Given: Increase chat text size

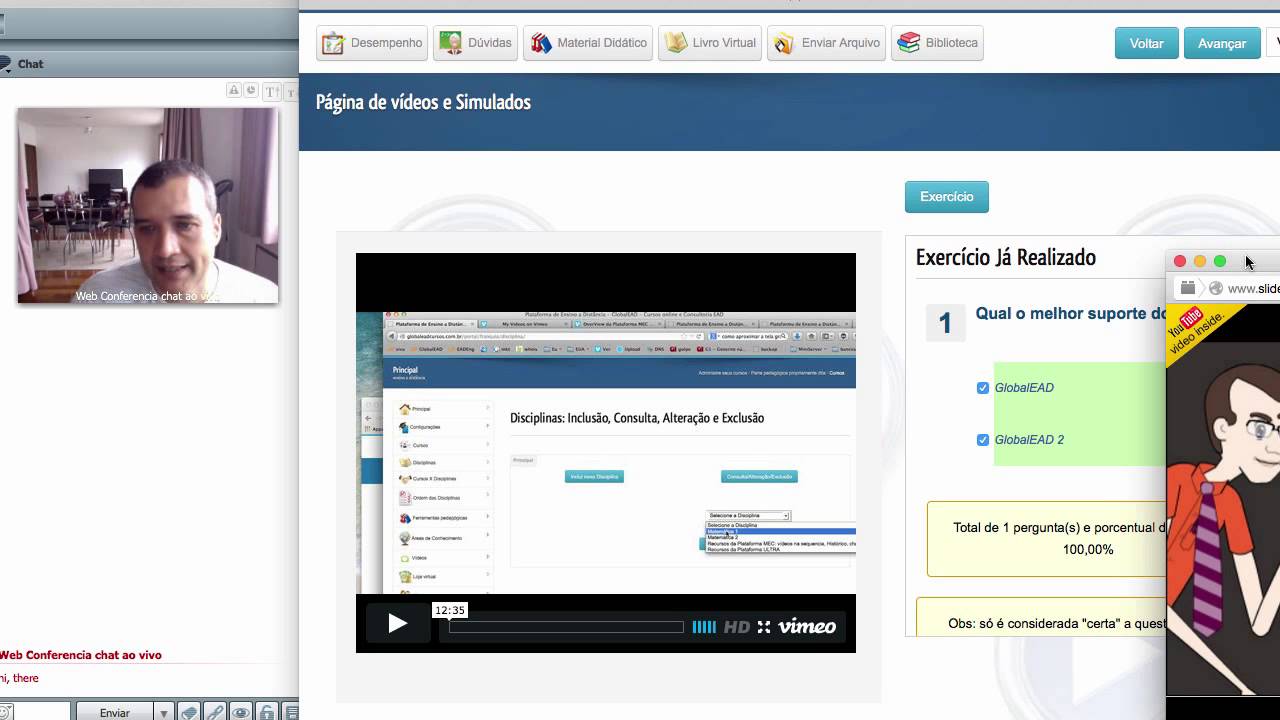Looking at the screenshot, I should click(271, 92).
